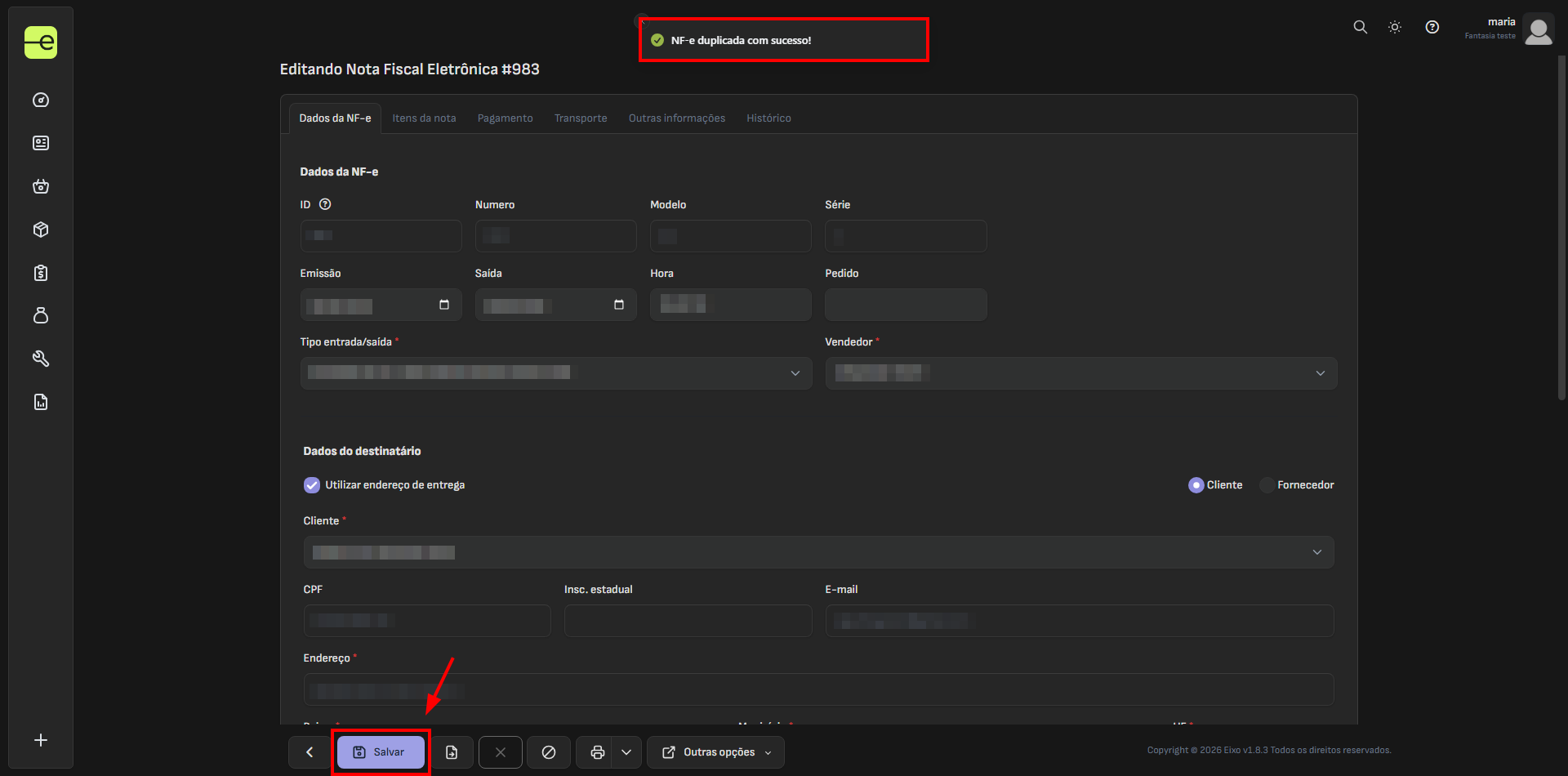Go back with the arrow button
1568x776 pixels.
click(310, 752)
